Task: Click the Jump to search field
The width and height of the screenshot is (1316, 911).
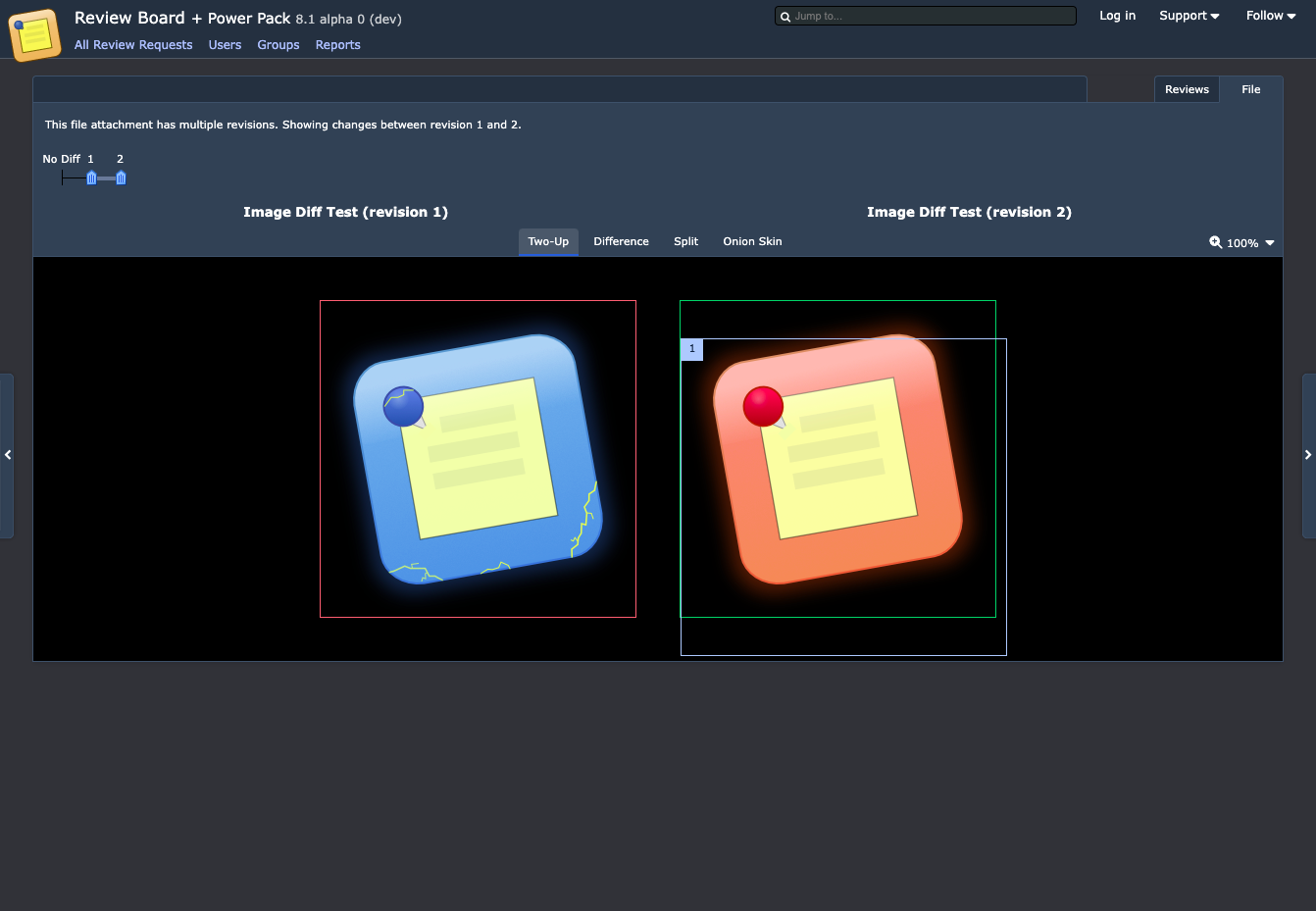Action: (x=926, y=16)
